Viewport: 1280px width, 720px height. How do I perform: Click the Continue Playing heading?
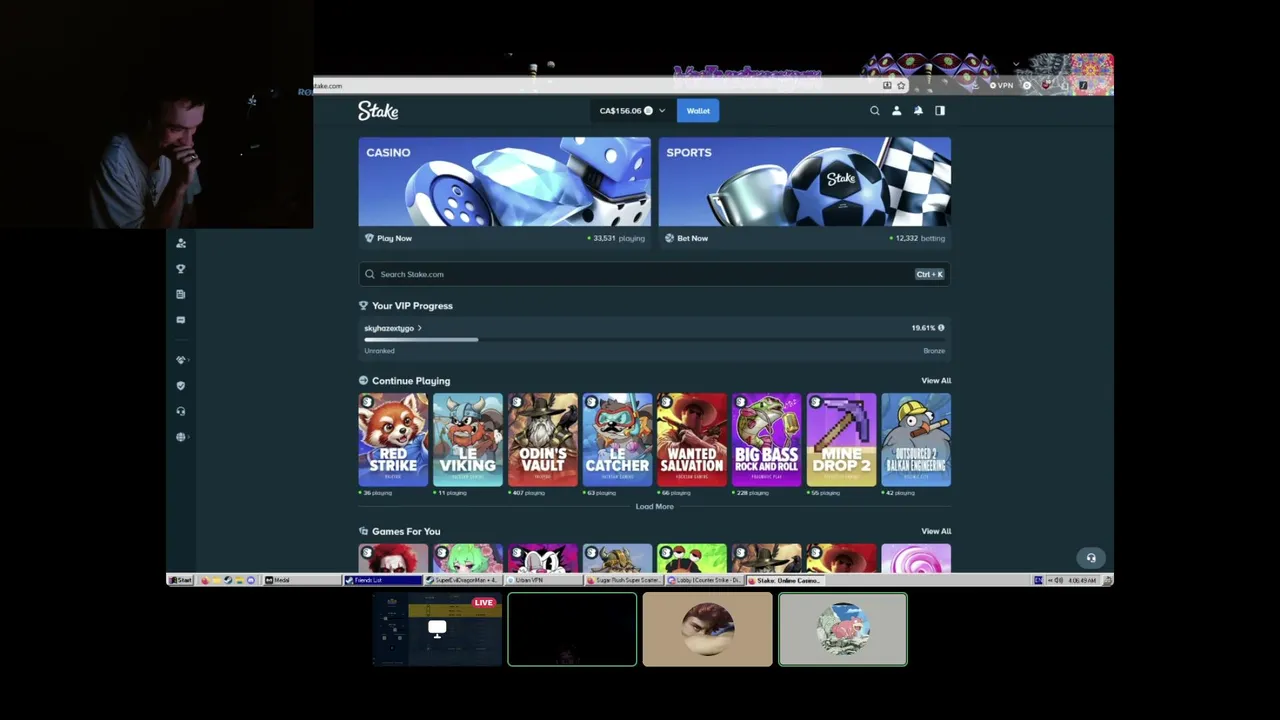click(411, 381)
